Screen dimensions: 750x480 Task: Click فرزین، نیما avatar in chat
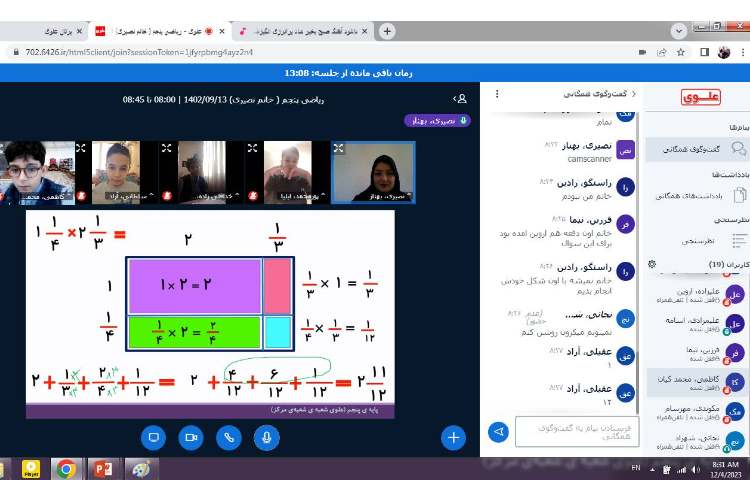[625, 224]
